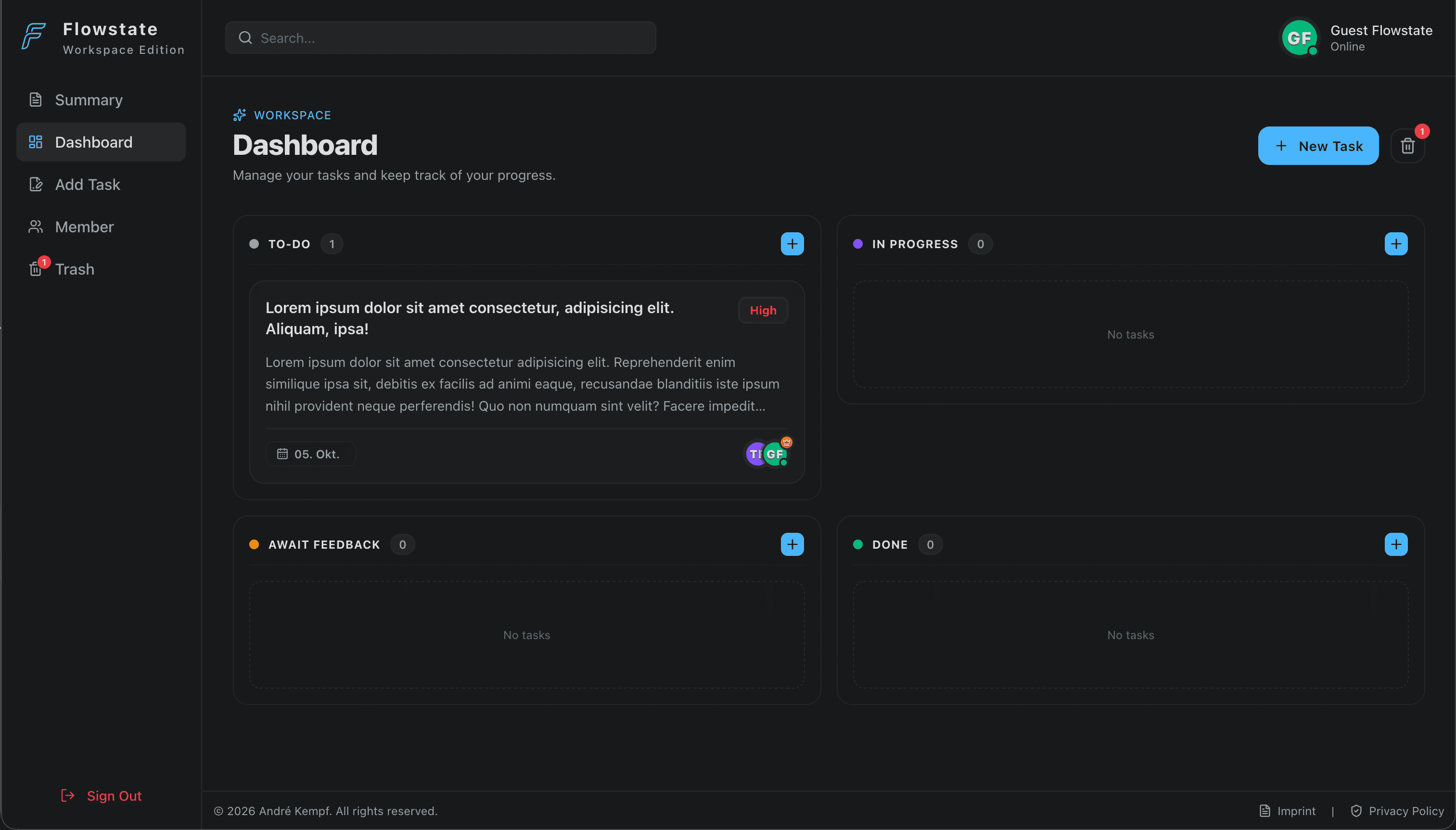Click the TO-DO count badge
The height and width of the screenshot is (830, 1456).
[x=332, y=244]
